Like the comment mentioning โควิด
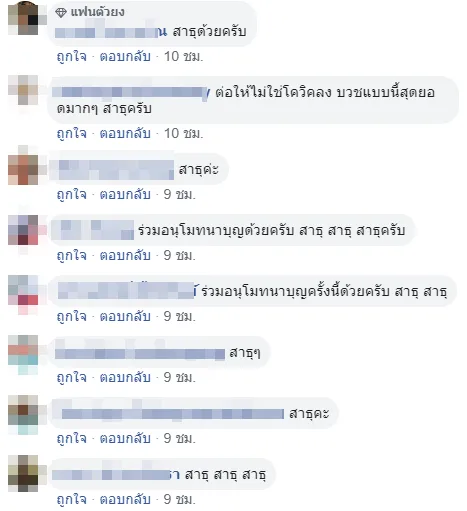Image resolution: width=467 pixels, height=511 pixels. point(71,133)
